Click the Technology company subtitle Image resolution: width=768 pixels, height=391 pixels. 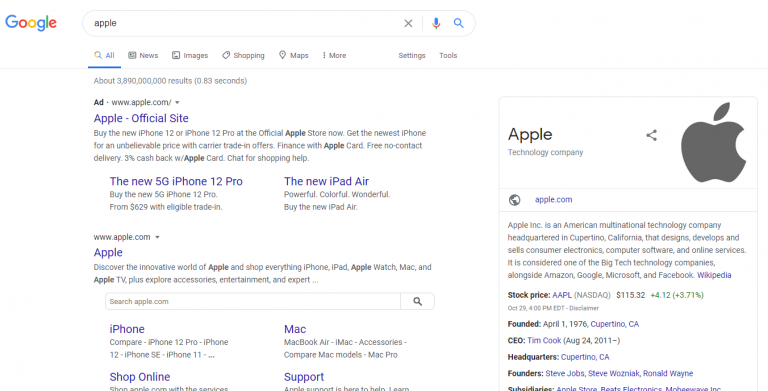point(545,152)
